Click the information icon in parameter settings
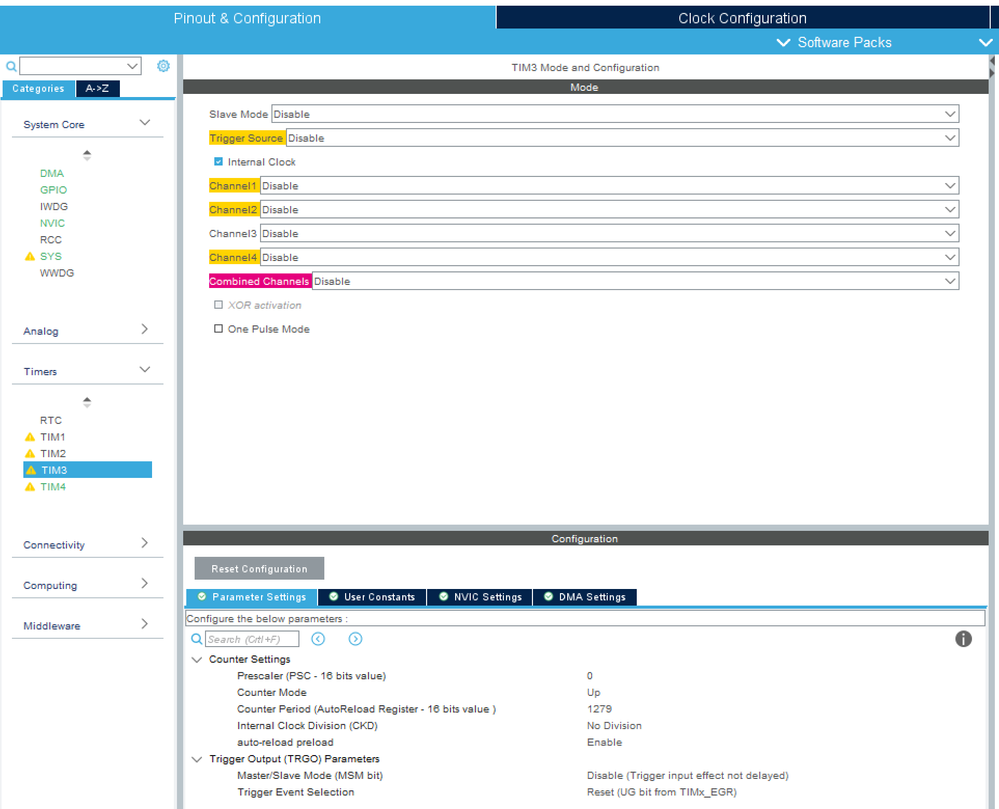Viewport: 999px width, 809px height. pos(963,639)
